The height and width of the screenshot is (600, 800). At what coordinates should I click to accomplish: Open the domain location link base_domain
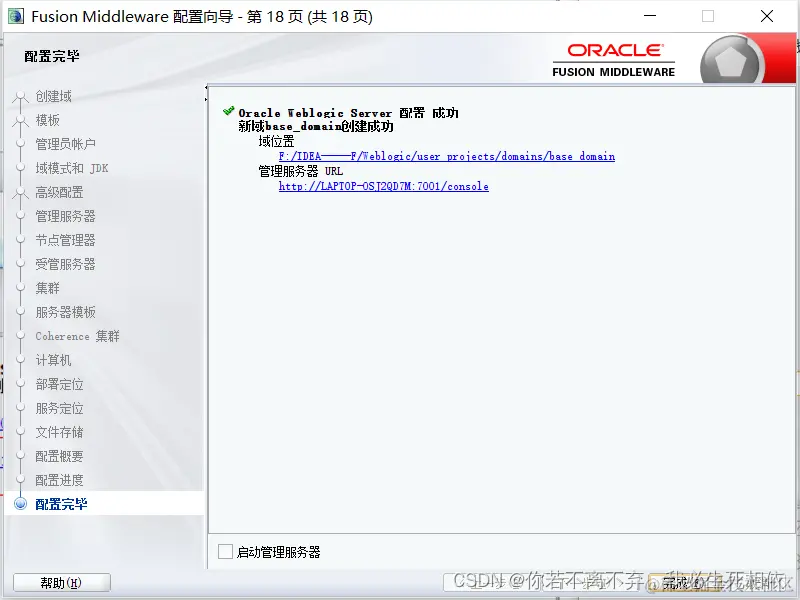(x=446, y=157)
